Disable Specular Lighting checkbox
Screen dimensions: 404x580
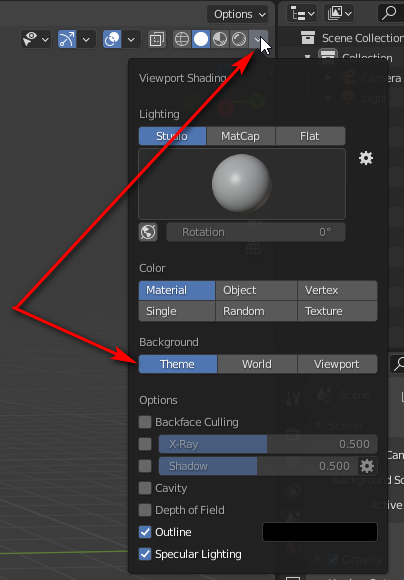coord(145,554)
